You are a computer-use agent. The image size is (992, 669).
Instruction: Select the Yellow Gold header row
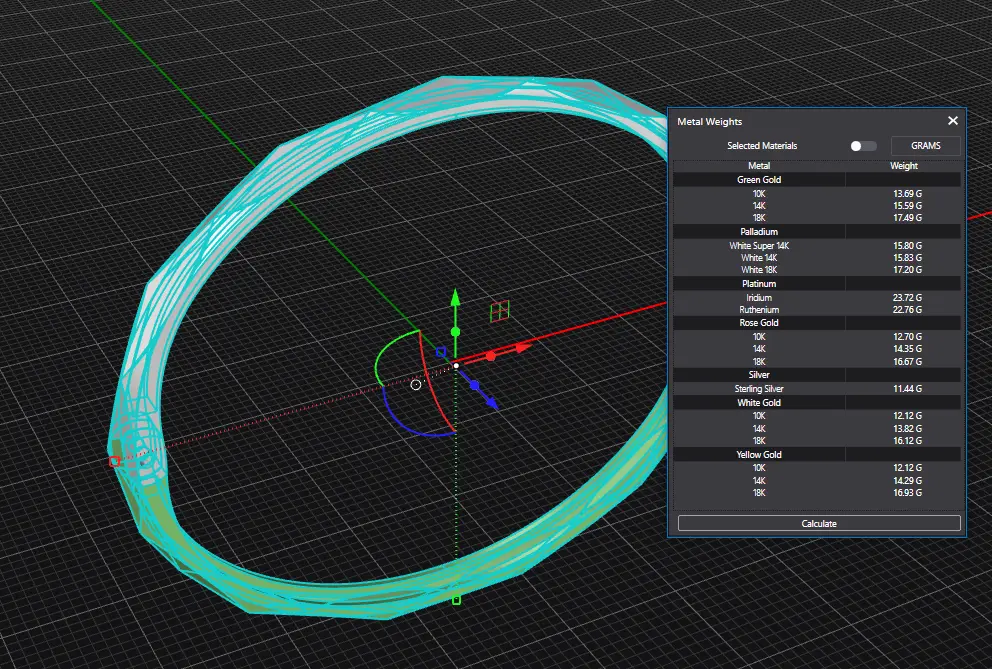[817, 454]
